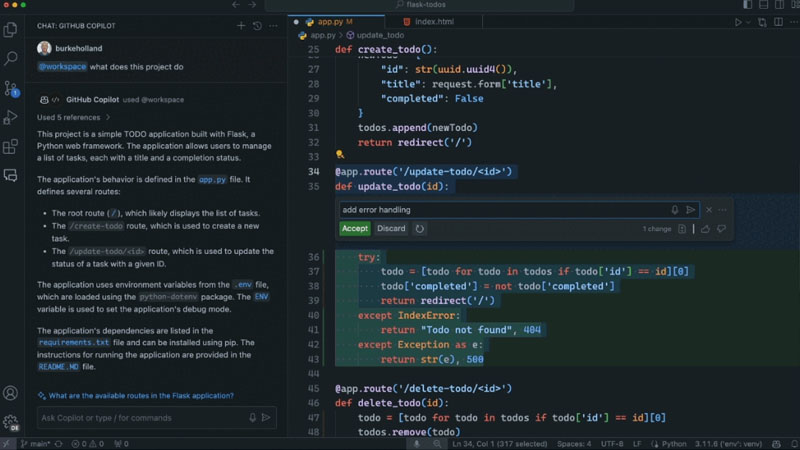Open the Source Control view
Viewport: 800px width, 450px height.
coord(10,88)
